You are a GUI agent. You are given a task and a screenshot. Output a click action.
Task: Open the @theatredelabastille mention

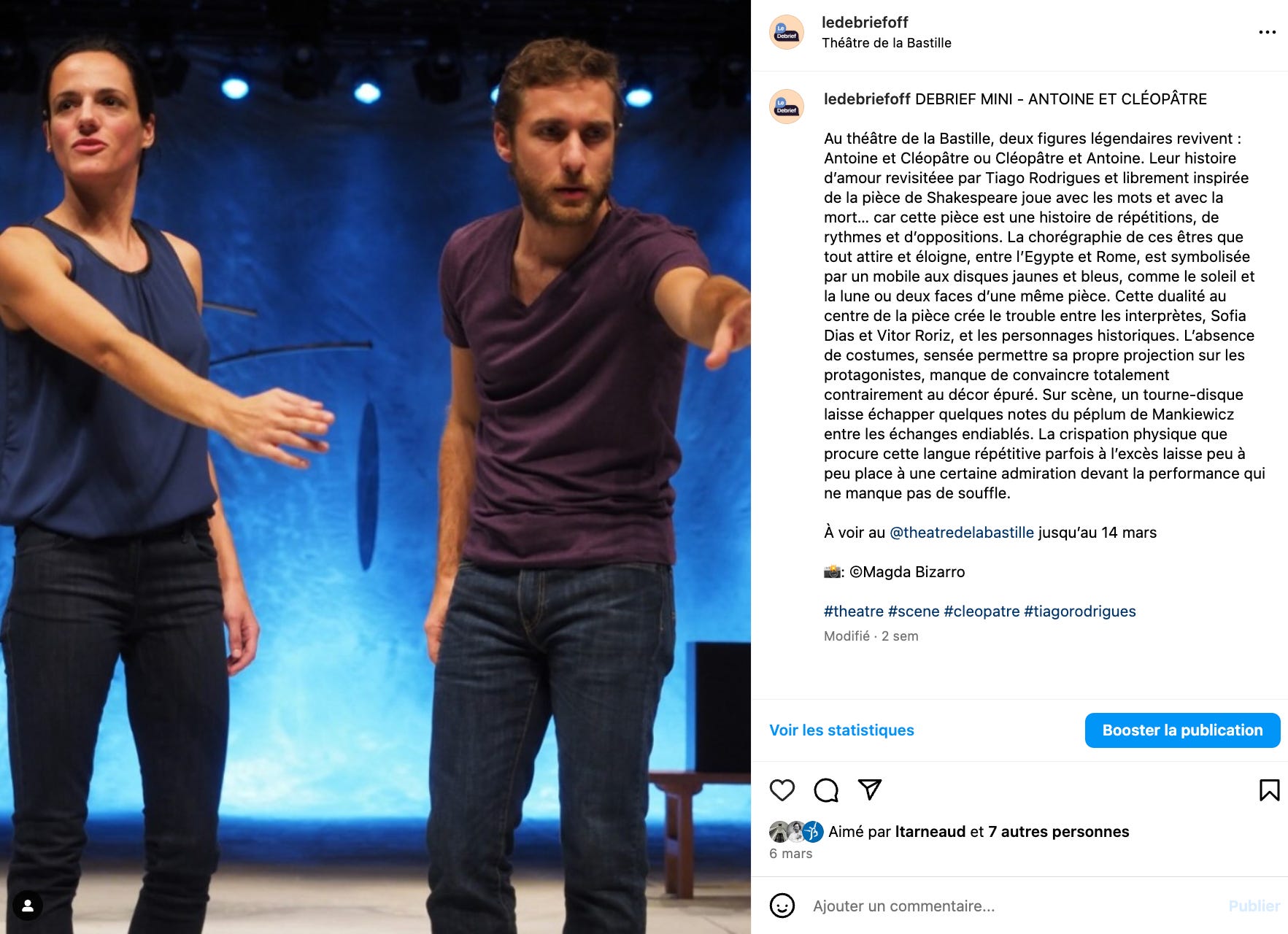(x=962, y=533)
